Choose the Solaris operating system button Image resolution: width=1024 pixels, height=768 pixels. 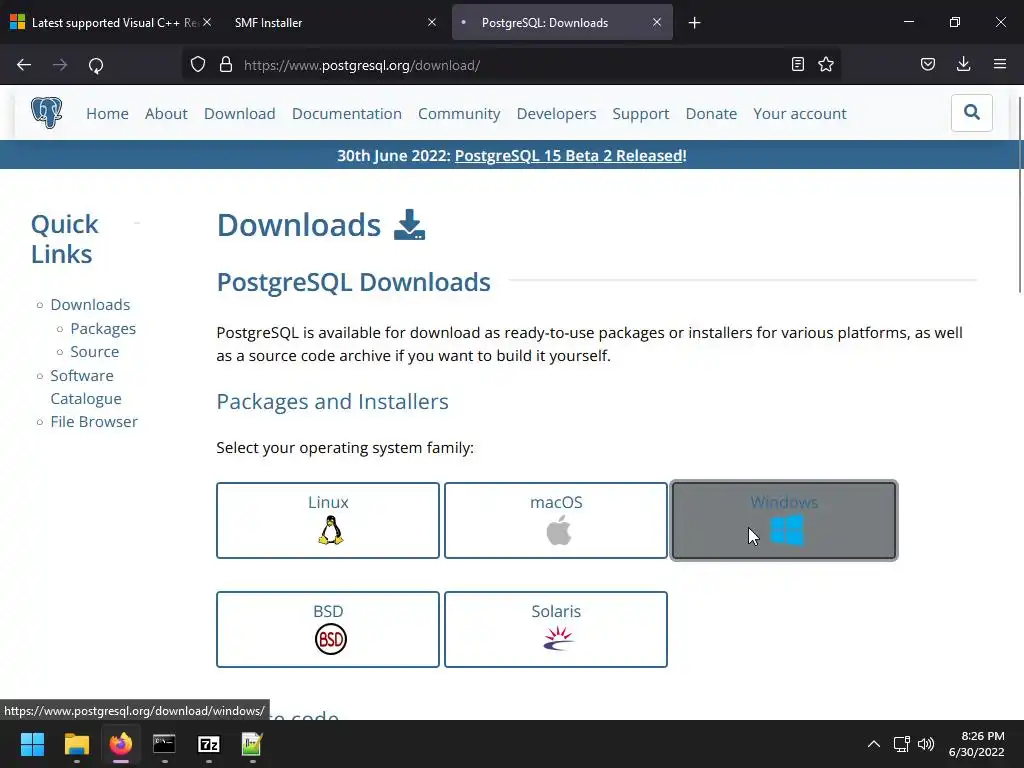[556, 630]
